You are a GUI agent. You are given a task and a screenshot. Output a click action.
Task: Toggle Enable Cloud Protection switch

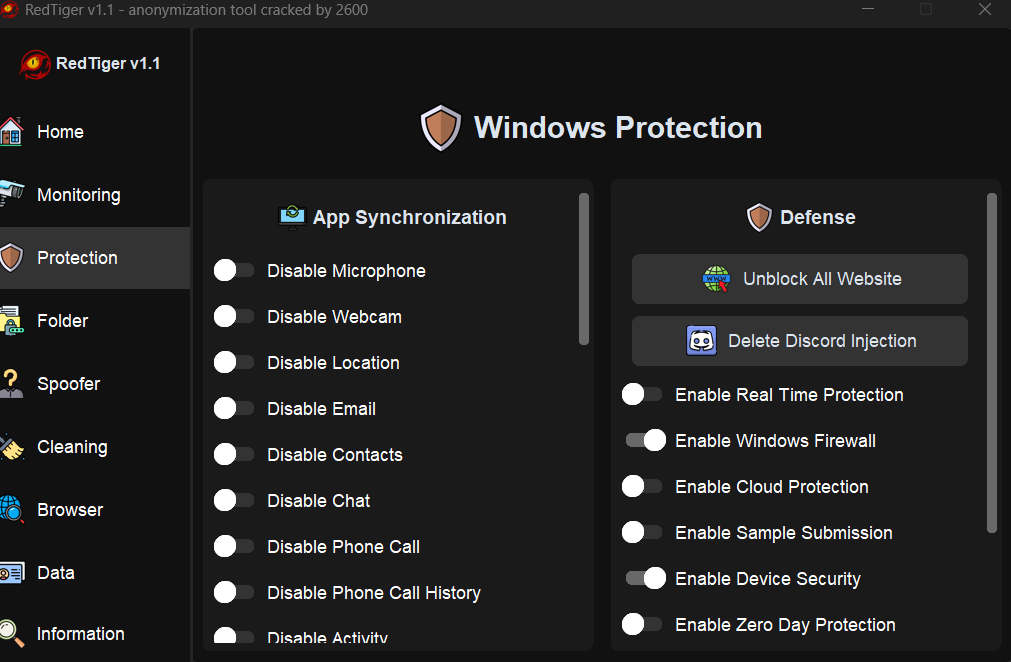tap(642, 486)
